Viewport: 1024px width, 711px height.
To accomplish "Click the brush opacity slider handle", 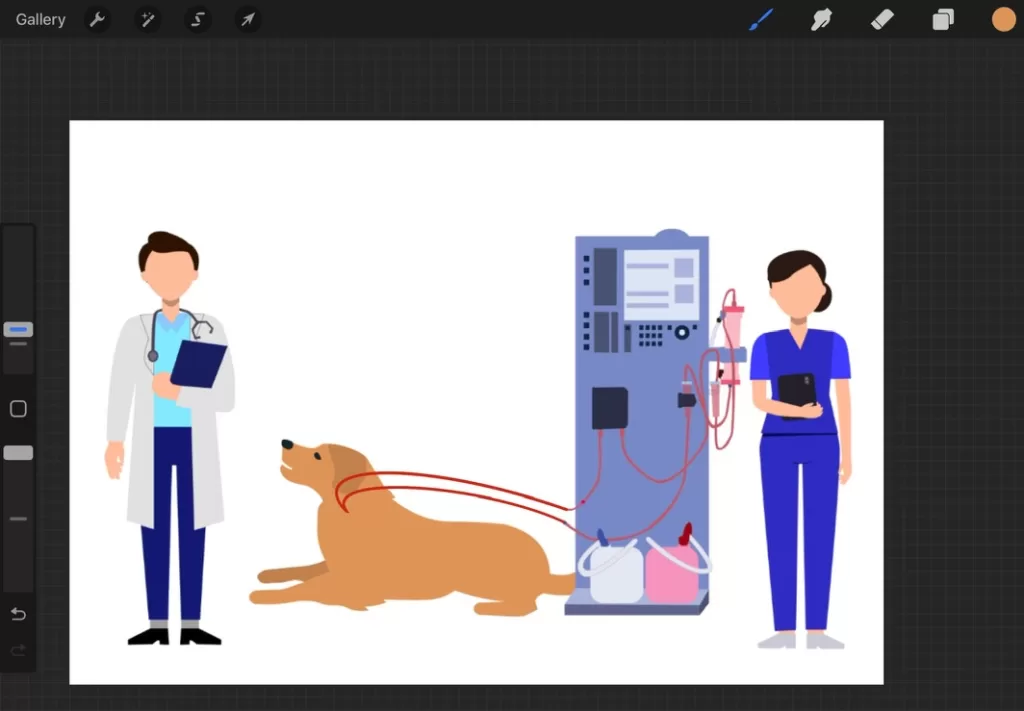I will pos(18,452).
